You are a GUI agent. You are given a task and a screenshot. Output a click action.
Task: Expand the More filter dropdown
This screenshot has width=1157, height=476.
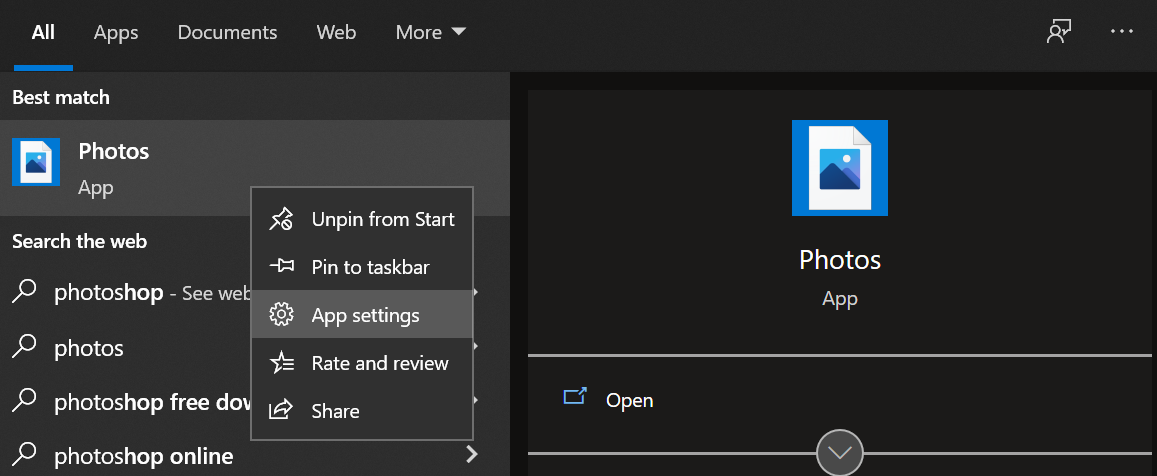click(x=431, y=32)
